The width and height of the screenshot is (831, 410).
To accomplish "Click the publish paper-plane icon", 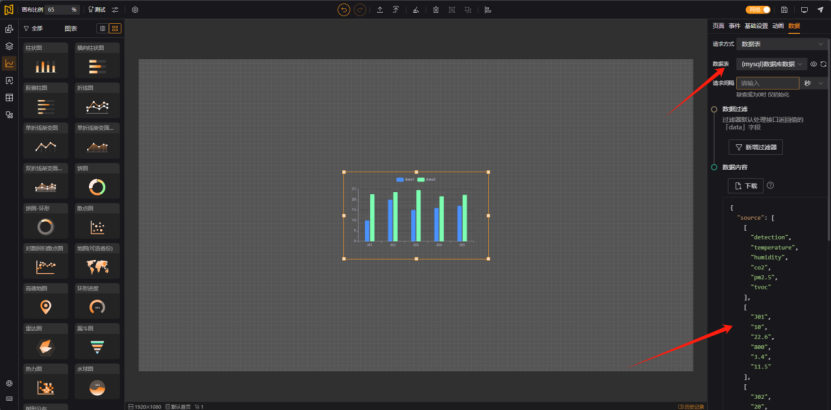I will coord(820,10).
